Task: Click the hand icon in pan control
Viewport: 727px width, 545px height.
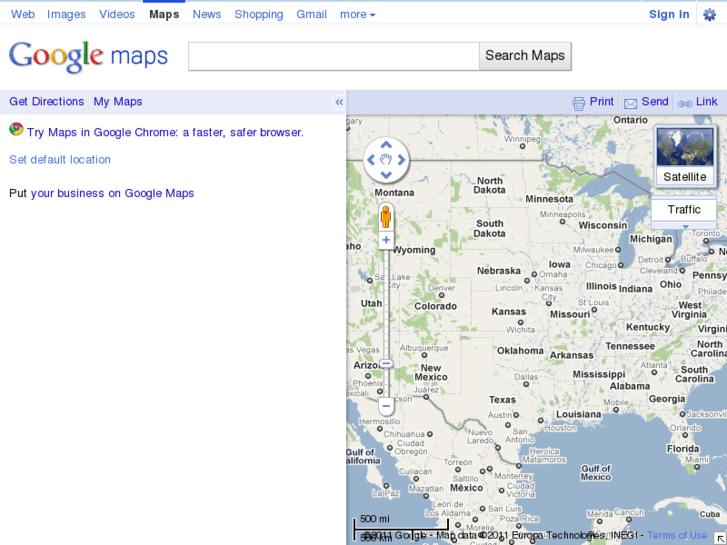Action: (x=386, y=160)
